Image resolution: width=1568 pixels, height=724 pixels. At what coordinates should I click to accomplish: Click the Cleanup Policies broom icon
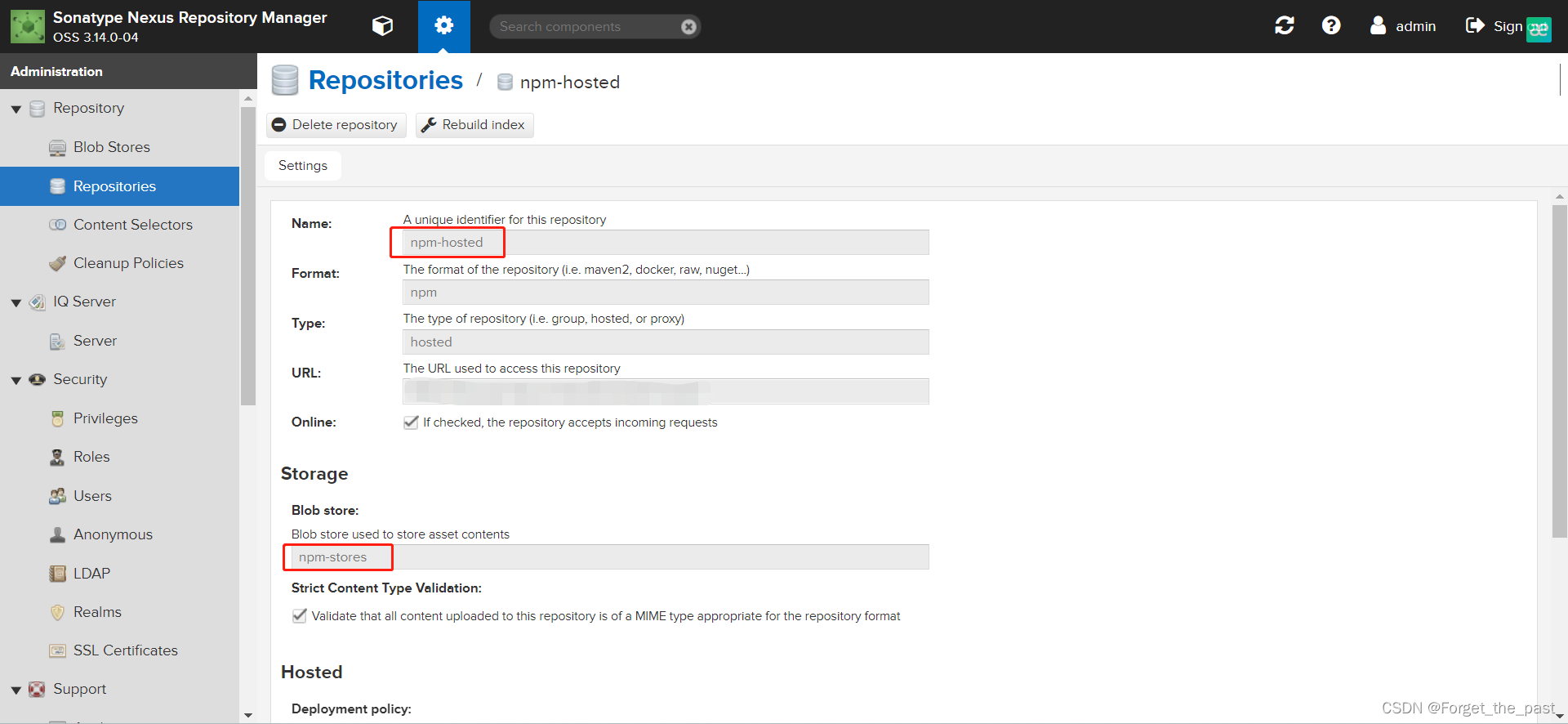click(57, 263)
